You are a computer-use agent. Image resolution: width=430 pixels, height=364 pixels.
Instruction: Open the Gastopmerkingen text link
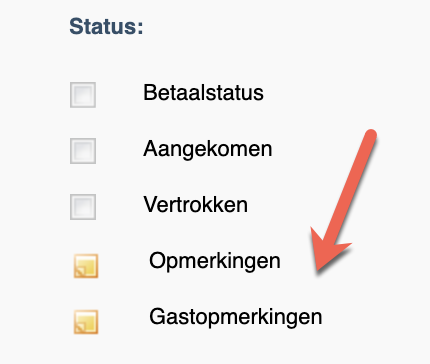236,317
